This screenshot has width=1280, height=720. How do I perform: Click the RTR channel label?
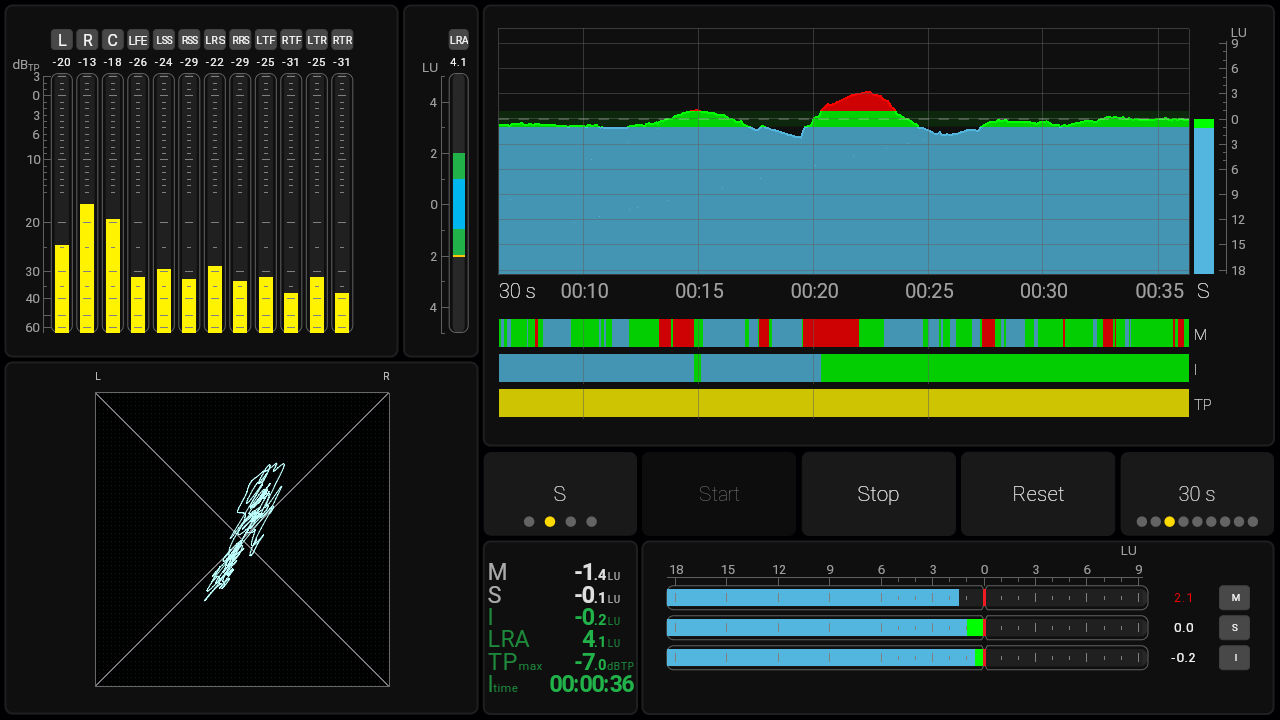(342, 40)
